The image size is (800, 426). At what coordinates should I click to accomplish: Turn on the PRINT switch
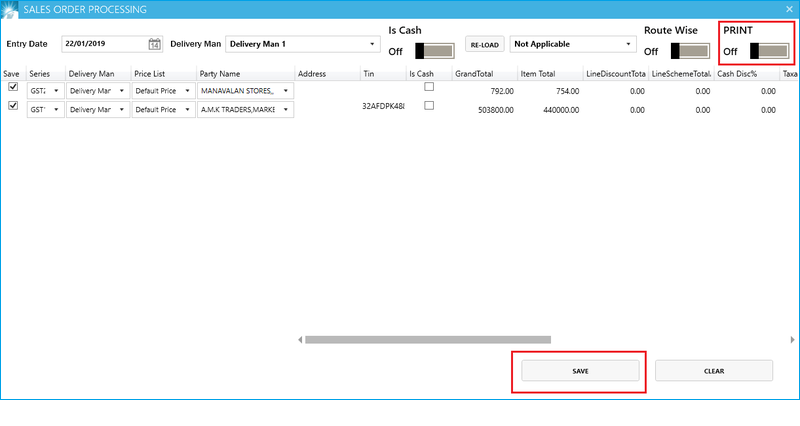[x=769, y=51]
